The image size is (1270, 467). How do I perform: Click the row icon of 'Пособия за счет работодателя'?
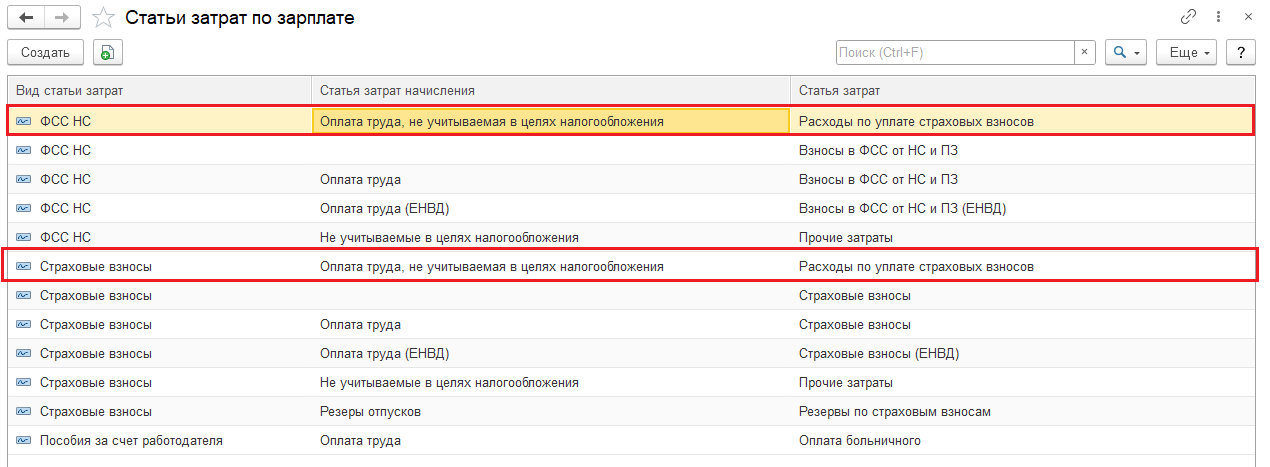[24, 440]
